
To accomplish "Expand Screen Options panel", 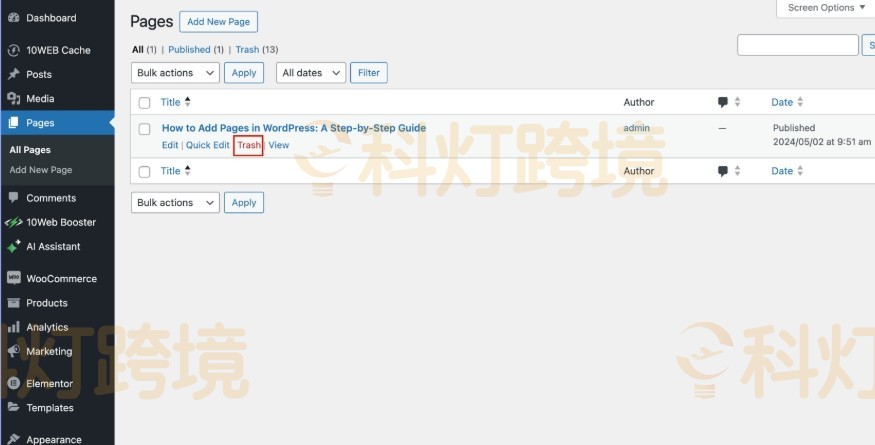I will click(x=826, y=8).
